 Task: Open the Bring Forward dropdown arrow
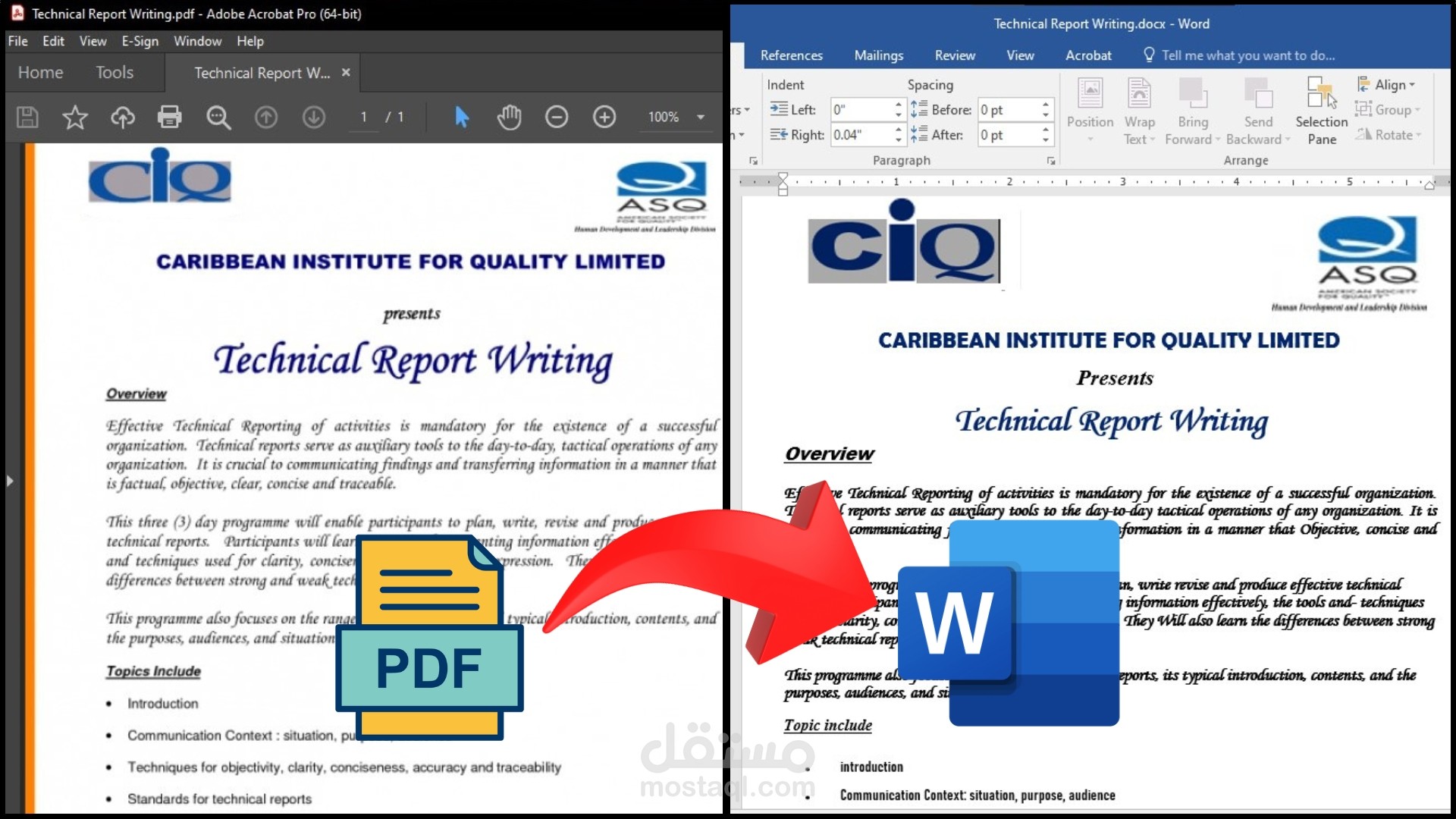click(x=1218, y=140)
